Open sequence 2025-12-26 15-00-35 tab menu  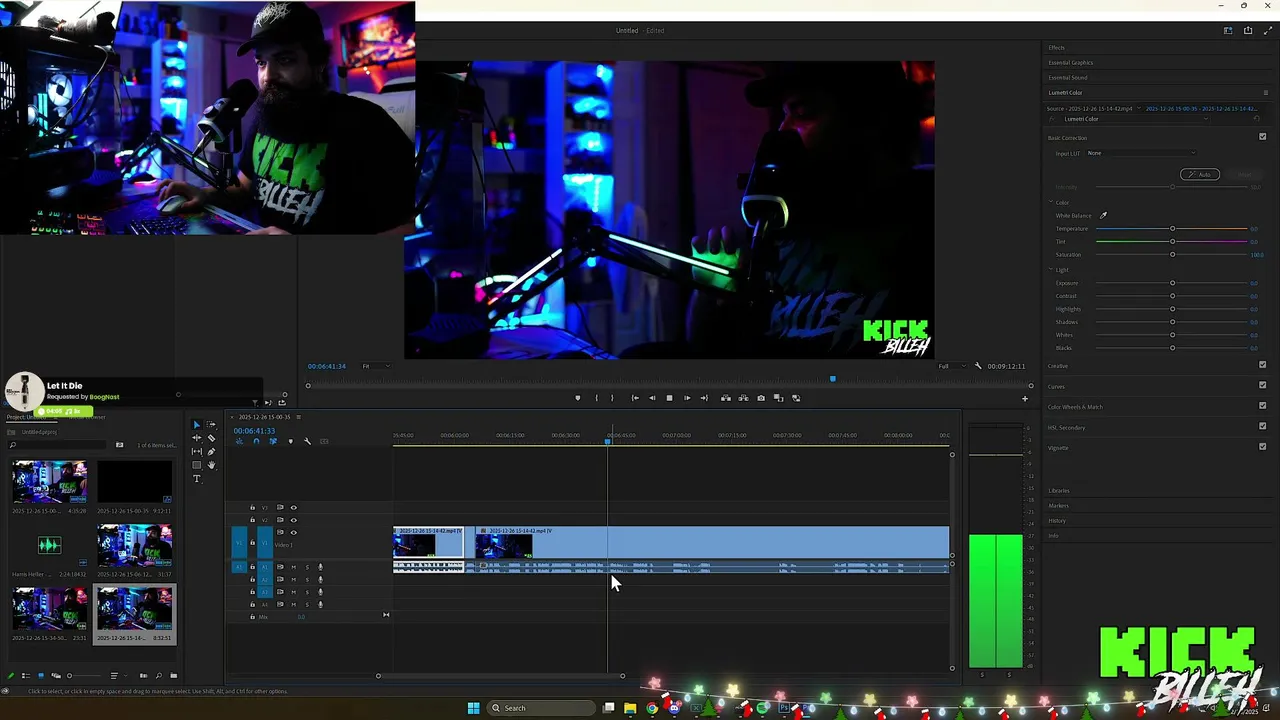(x=298, y=417)
